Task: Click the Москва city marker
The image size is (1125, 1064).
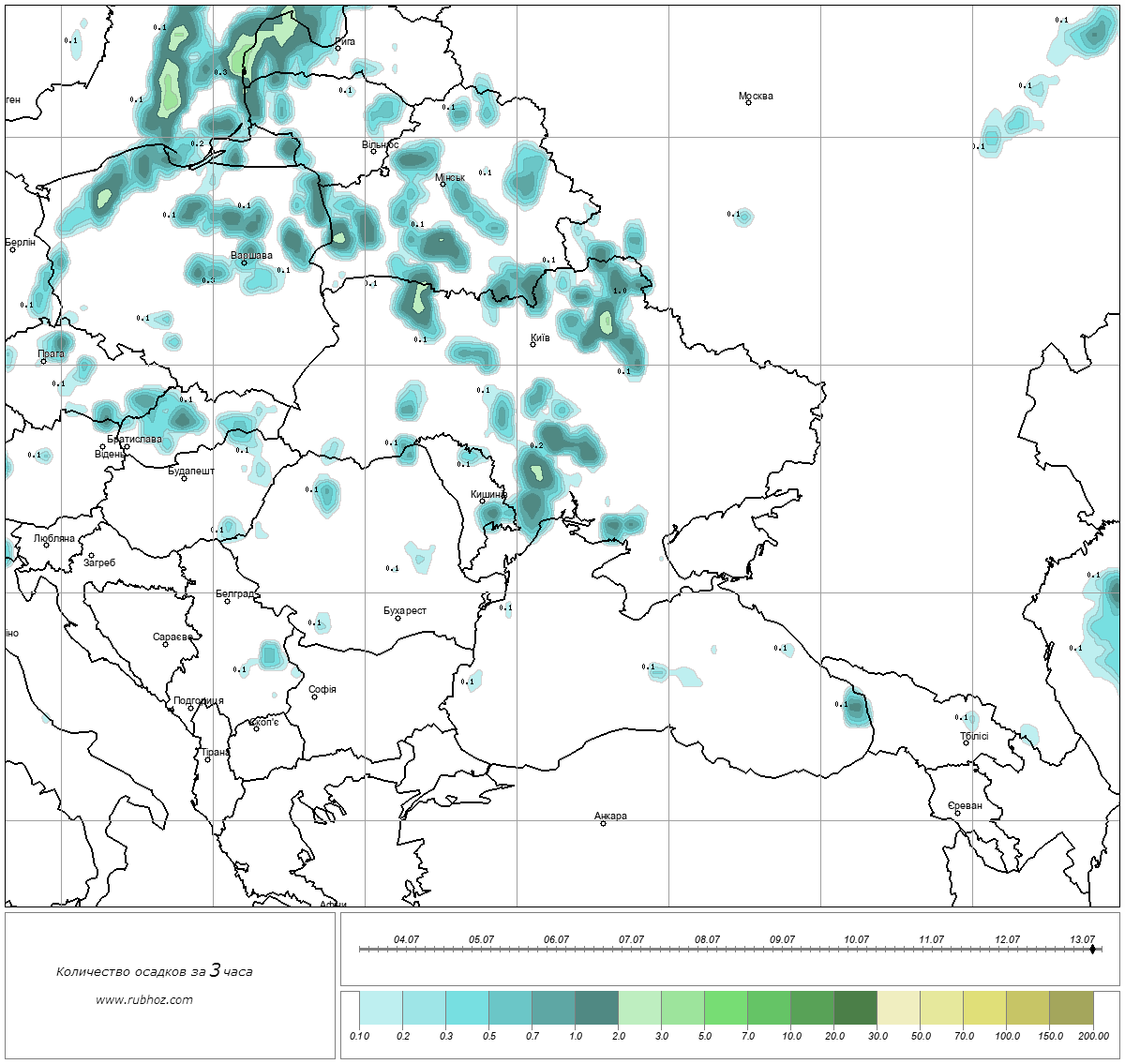Action: pyautogui.click(x=748, y=103)
